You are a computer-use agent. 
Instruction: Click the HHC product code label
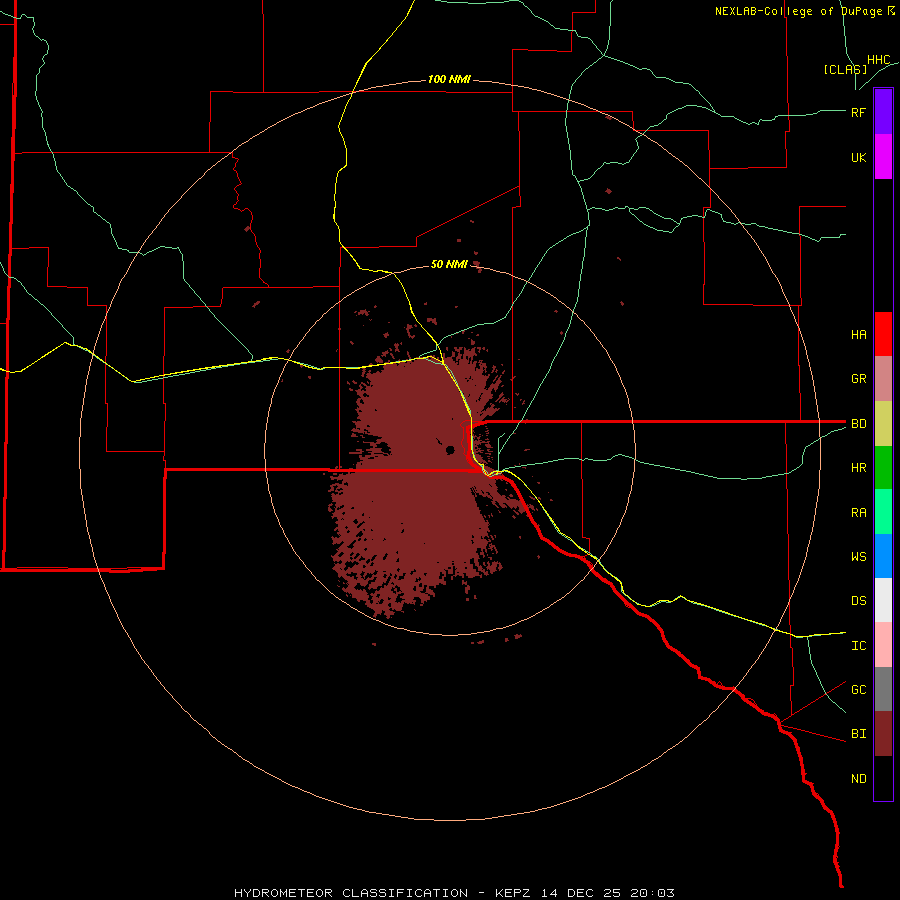[x=878, y=60]
